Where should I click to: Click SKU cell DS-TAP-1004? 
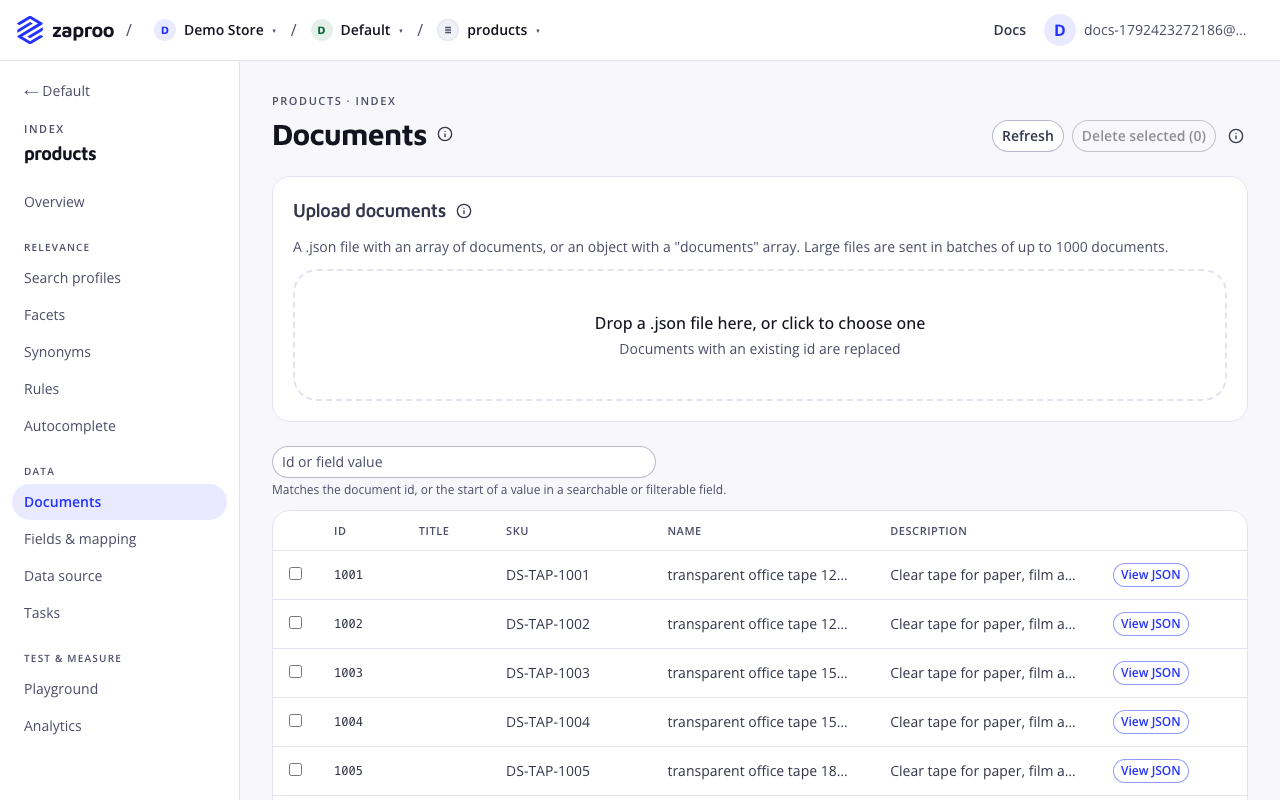548,722
